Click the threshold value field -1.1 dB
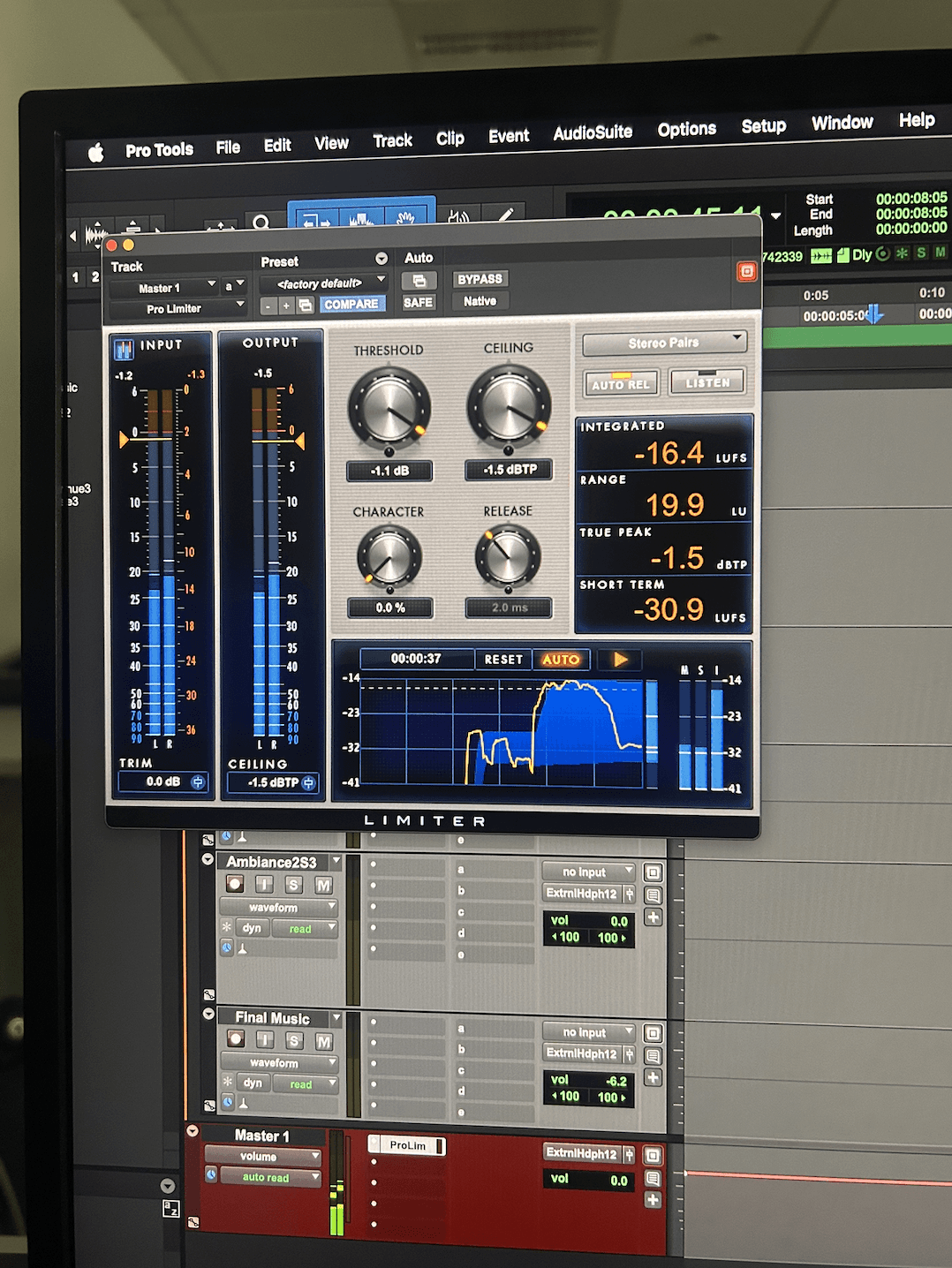Viewport: 952px width, 1268px height. point(389,471)
